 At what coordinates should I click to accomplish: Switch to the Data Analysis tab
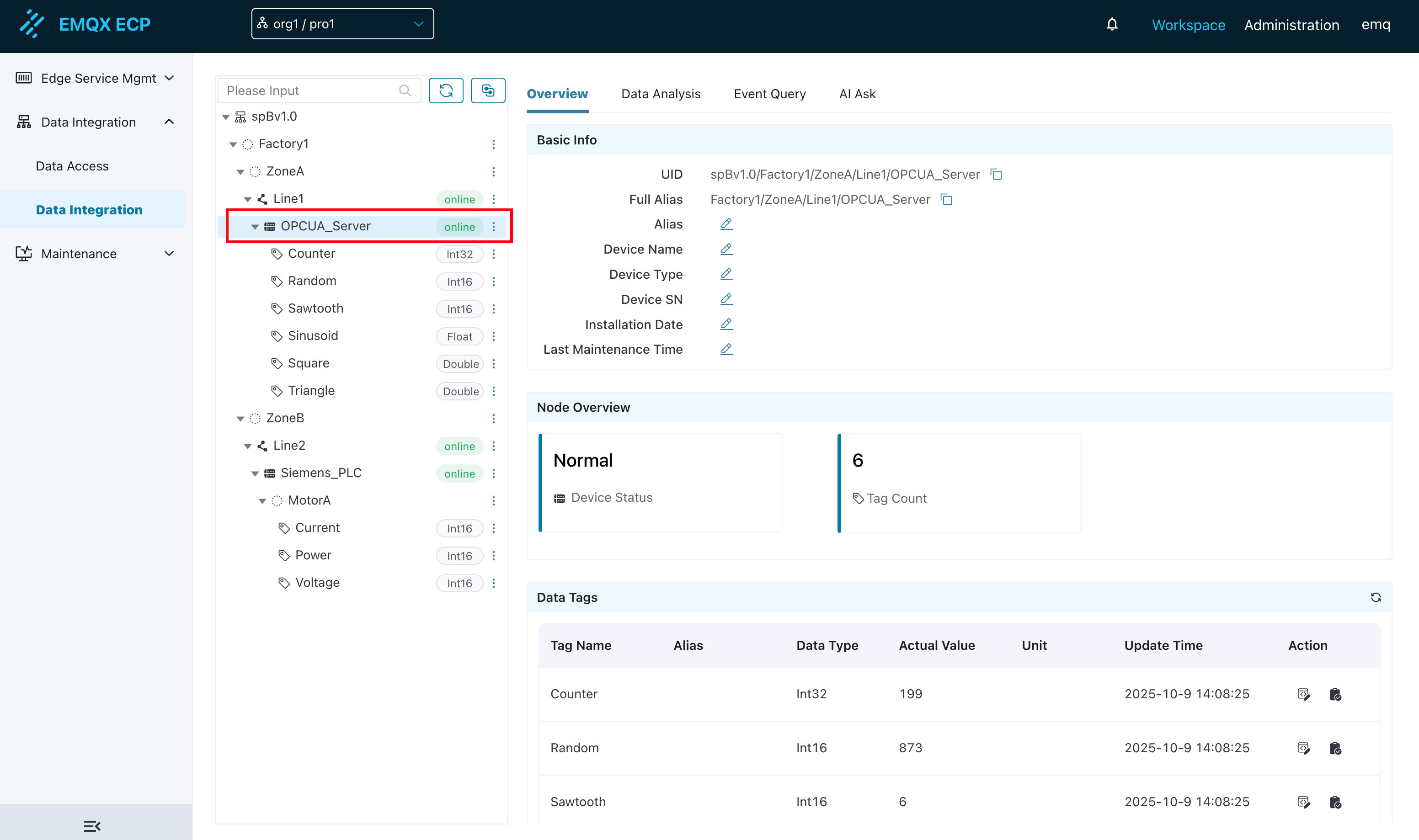tap(661, 94)
